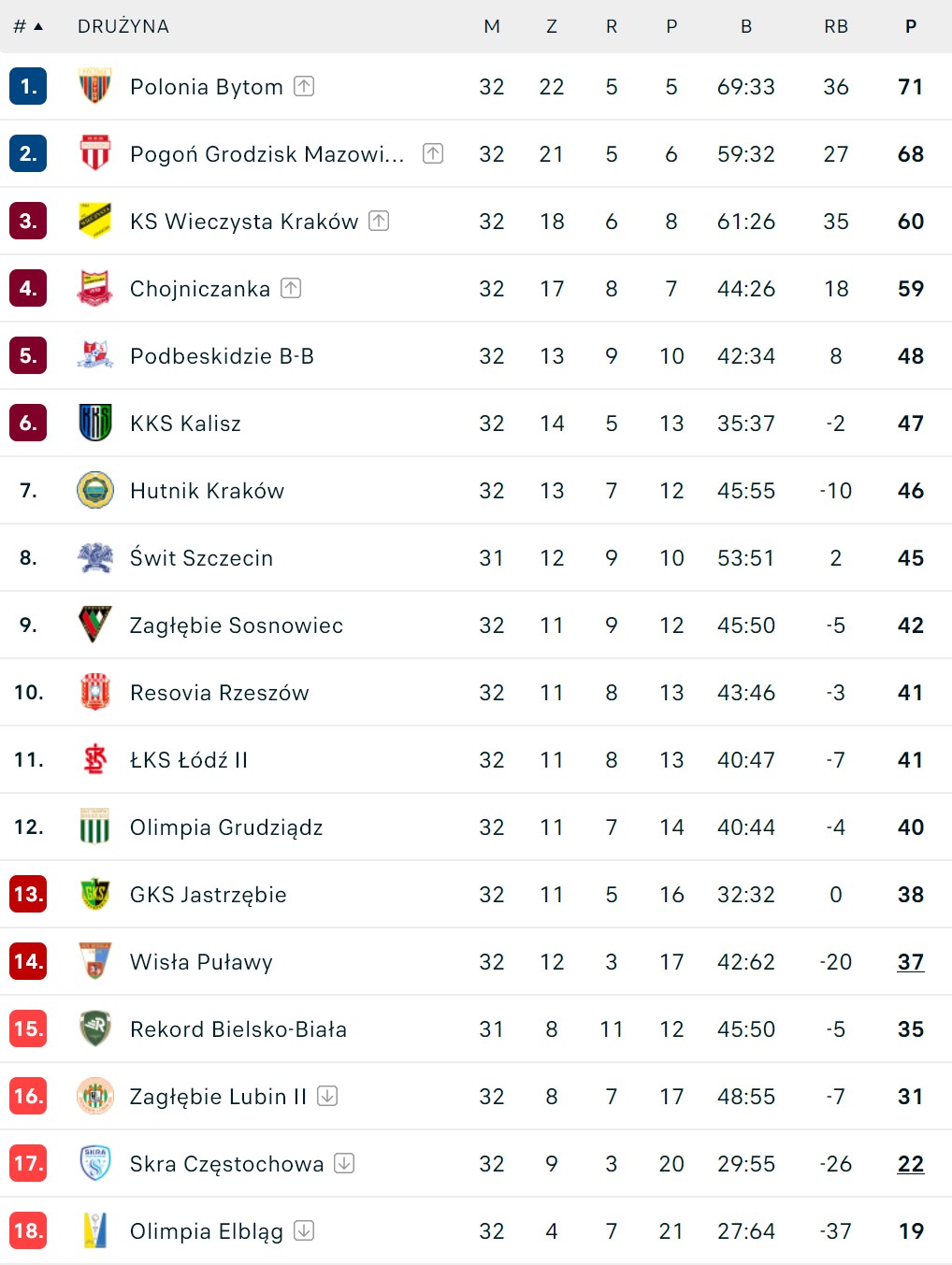Sort table by the # position column
The image size is (952, 1265).
[x=28, y=26]
